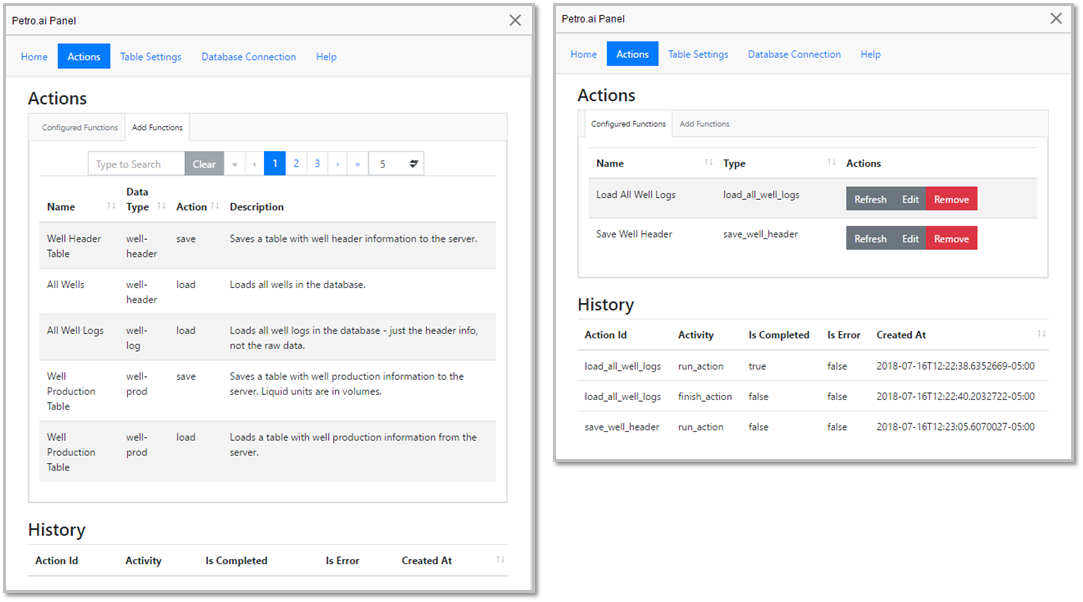Refresh the Save Well Header function

pos(870,238)
